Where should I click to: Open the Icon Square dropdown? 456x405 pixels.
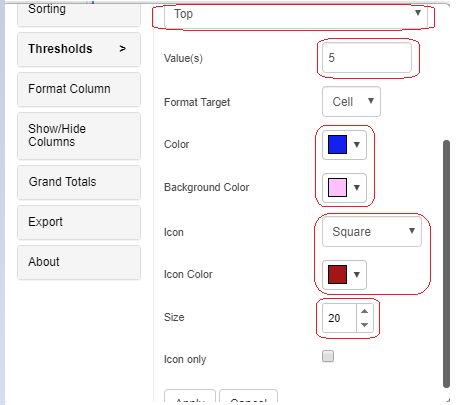372,232
